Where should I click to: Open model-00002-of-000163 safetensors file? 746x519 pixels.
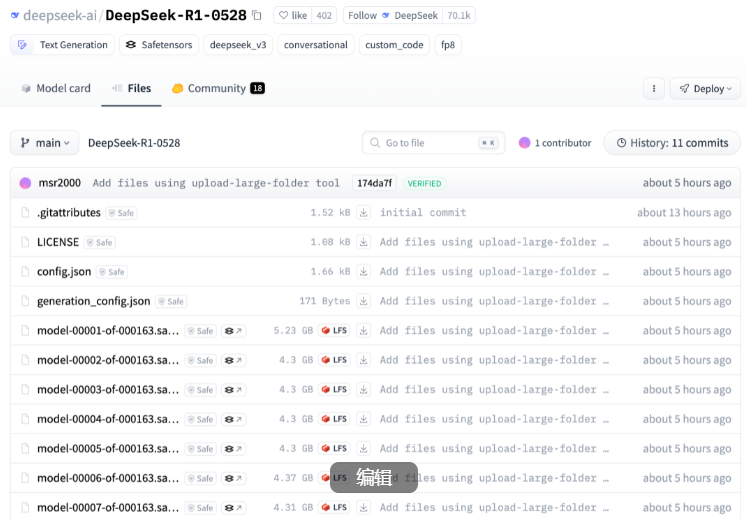coord(108,360)
